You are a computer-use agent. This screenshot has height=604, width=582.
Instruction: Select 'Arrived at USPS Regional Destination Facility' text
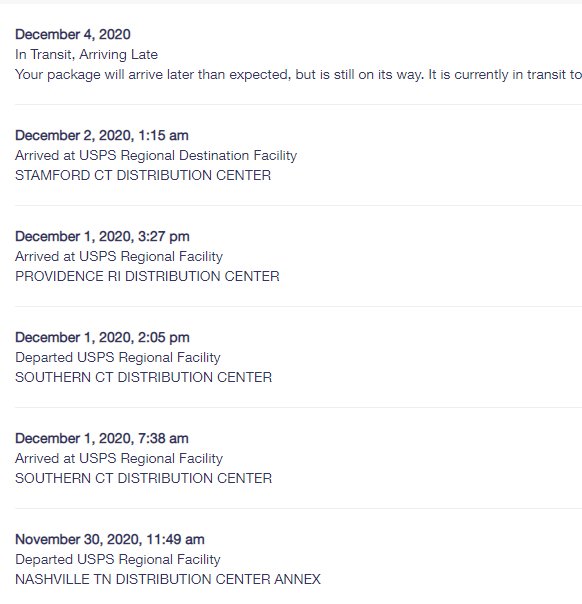156,156
